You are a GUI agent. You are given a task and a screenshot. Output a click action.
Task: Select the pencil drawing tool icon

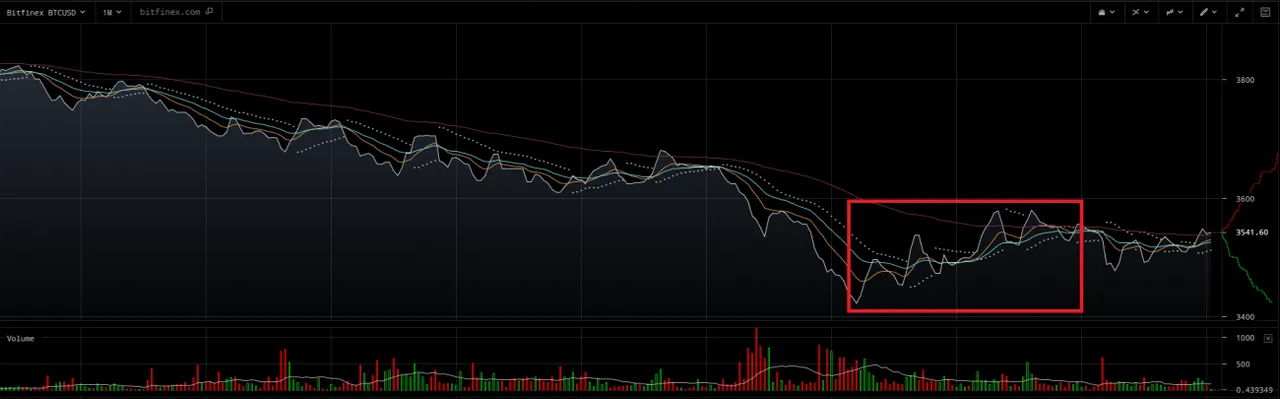[x=1204, y=12]
